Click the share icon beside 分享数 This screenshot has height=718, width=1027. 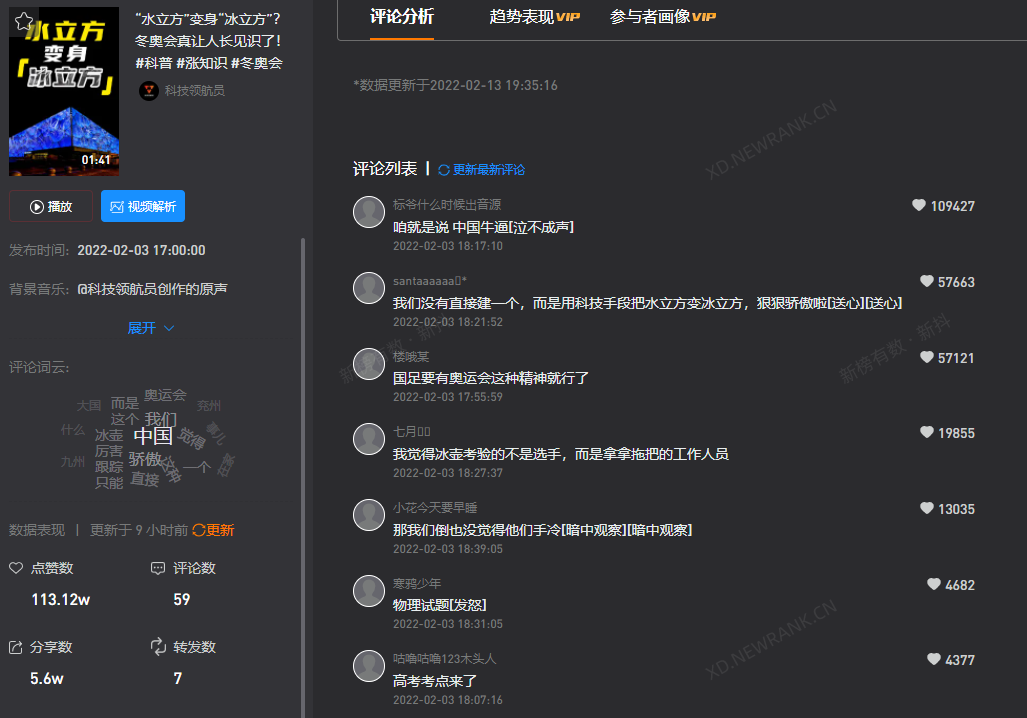pyautogui.click(x=14, y=646)
